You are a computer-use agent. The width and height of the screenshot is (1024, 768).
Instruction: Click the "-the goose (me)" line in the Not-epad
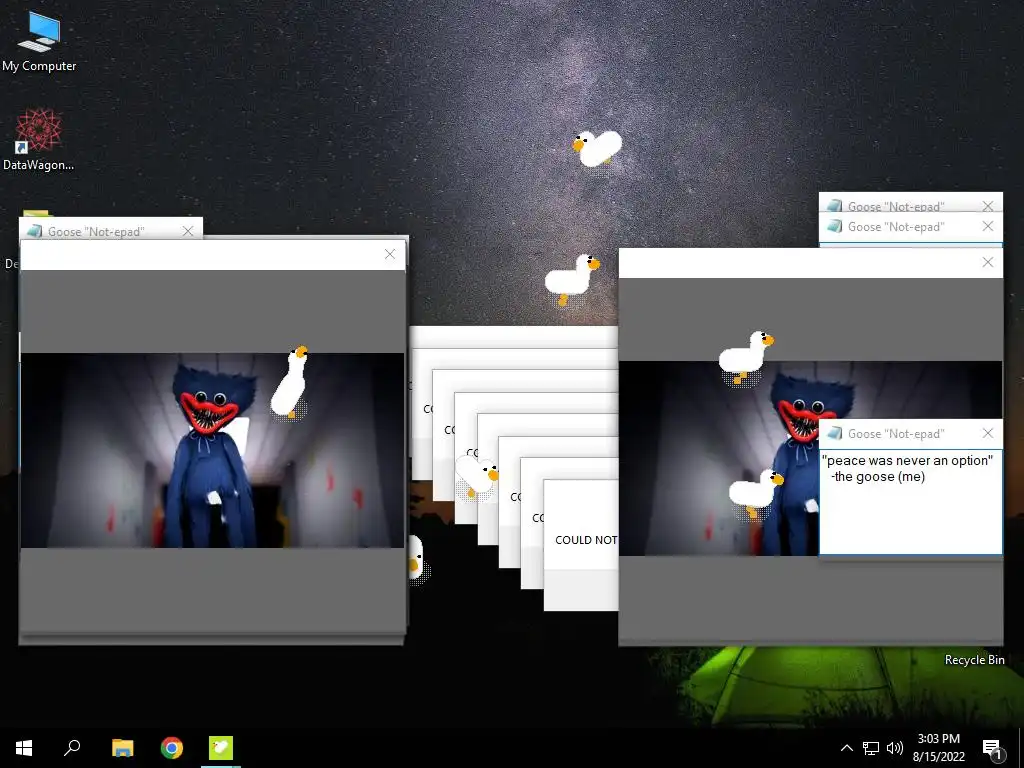pos(878,477)
